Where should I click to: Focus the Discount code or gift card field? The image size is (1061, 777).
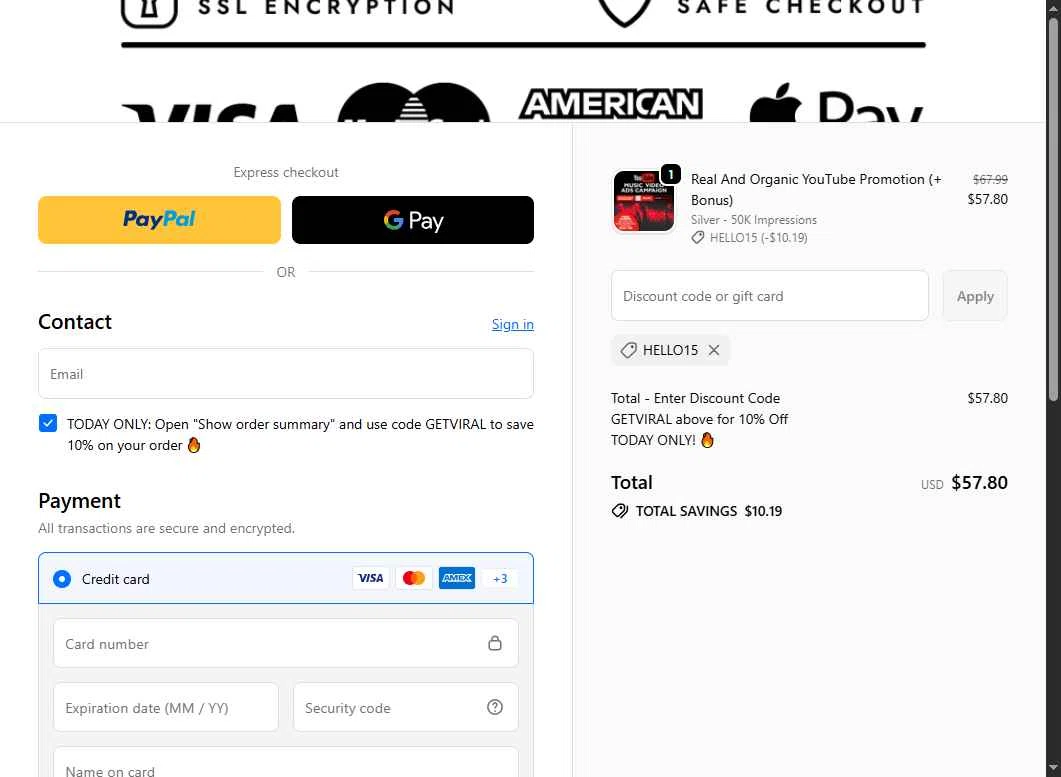[769, 296]
